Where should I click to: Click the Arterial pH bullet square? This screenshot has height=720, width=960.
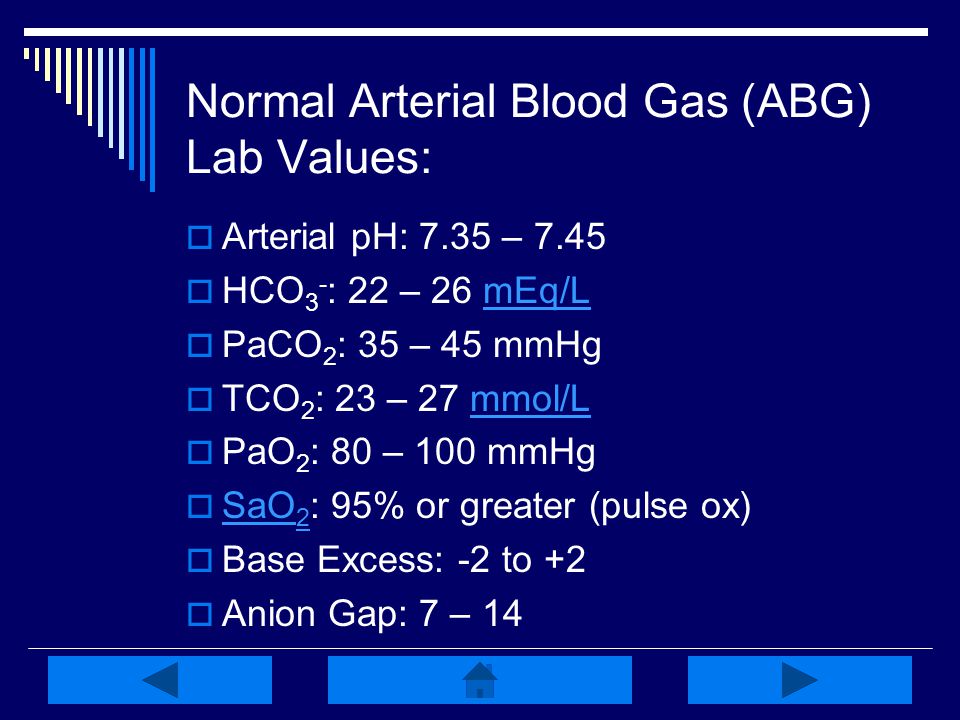pyautogui.click(x=199, y=237)
